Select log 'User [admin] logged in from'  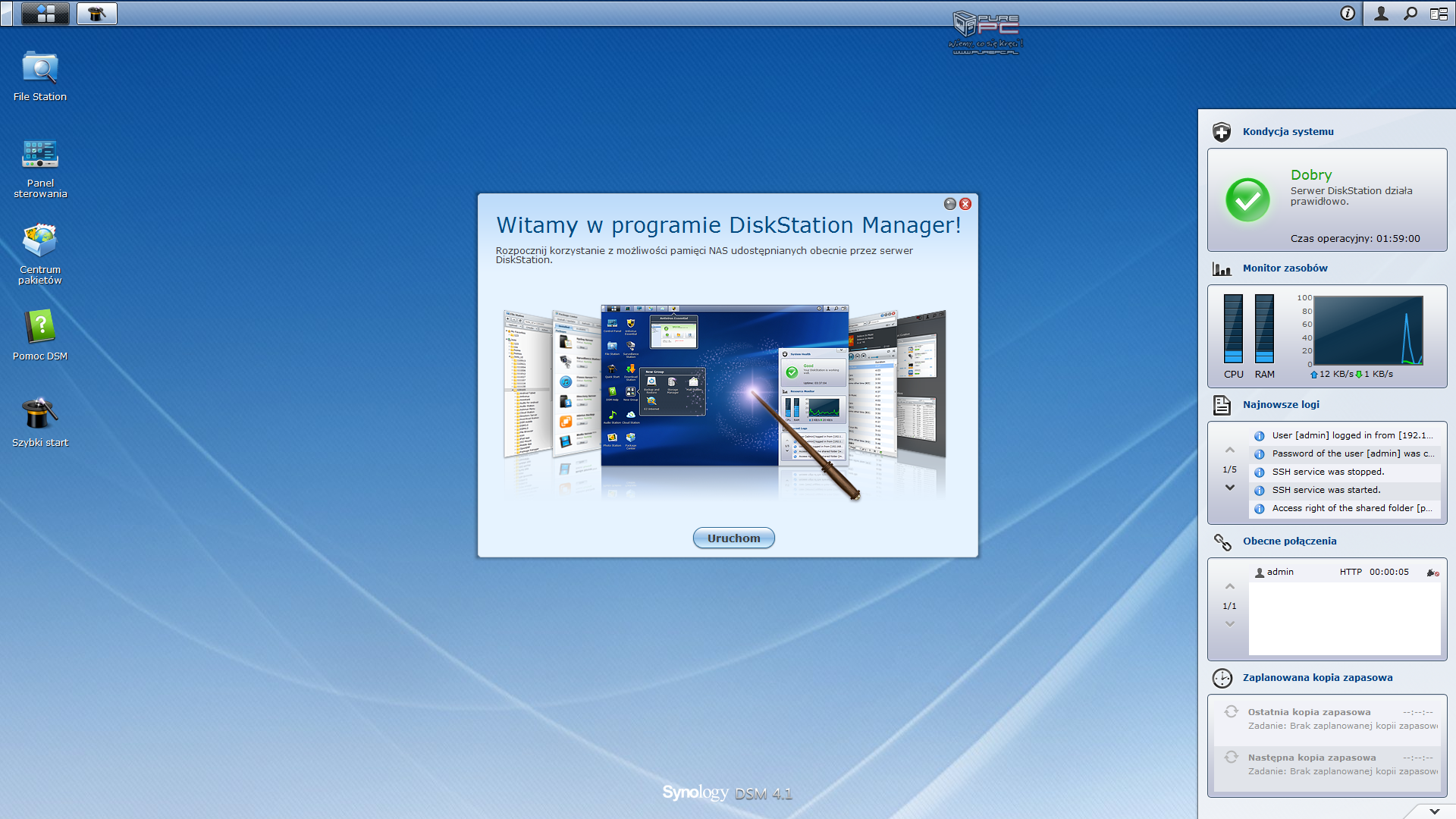coord(1344,435)
